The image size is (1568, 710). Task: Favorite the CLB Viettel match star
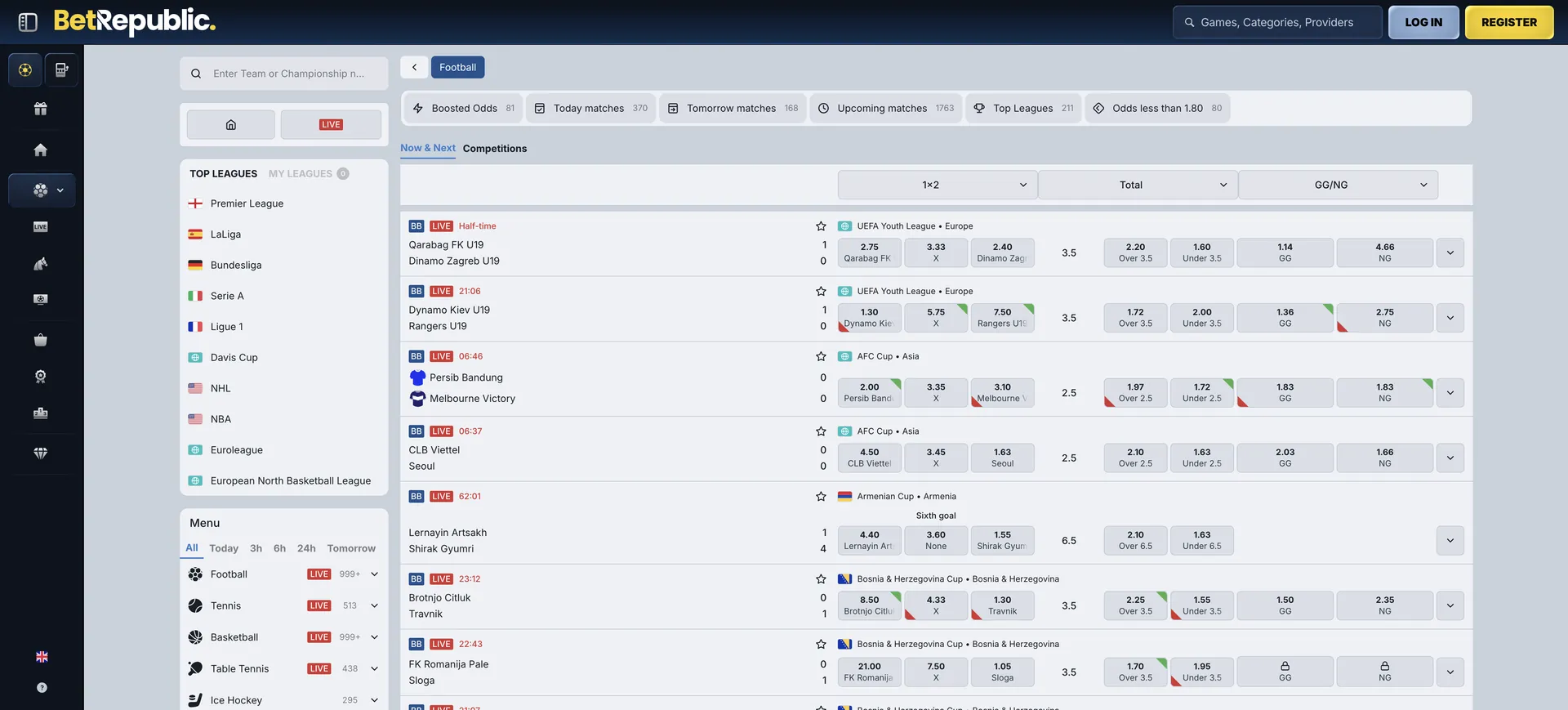821,431
